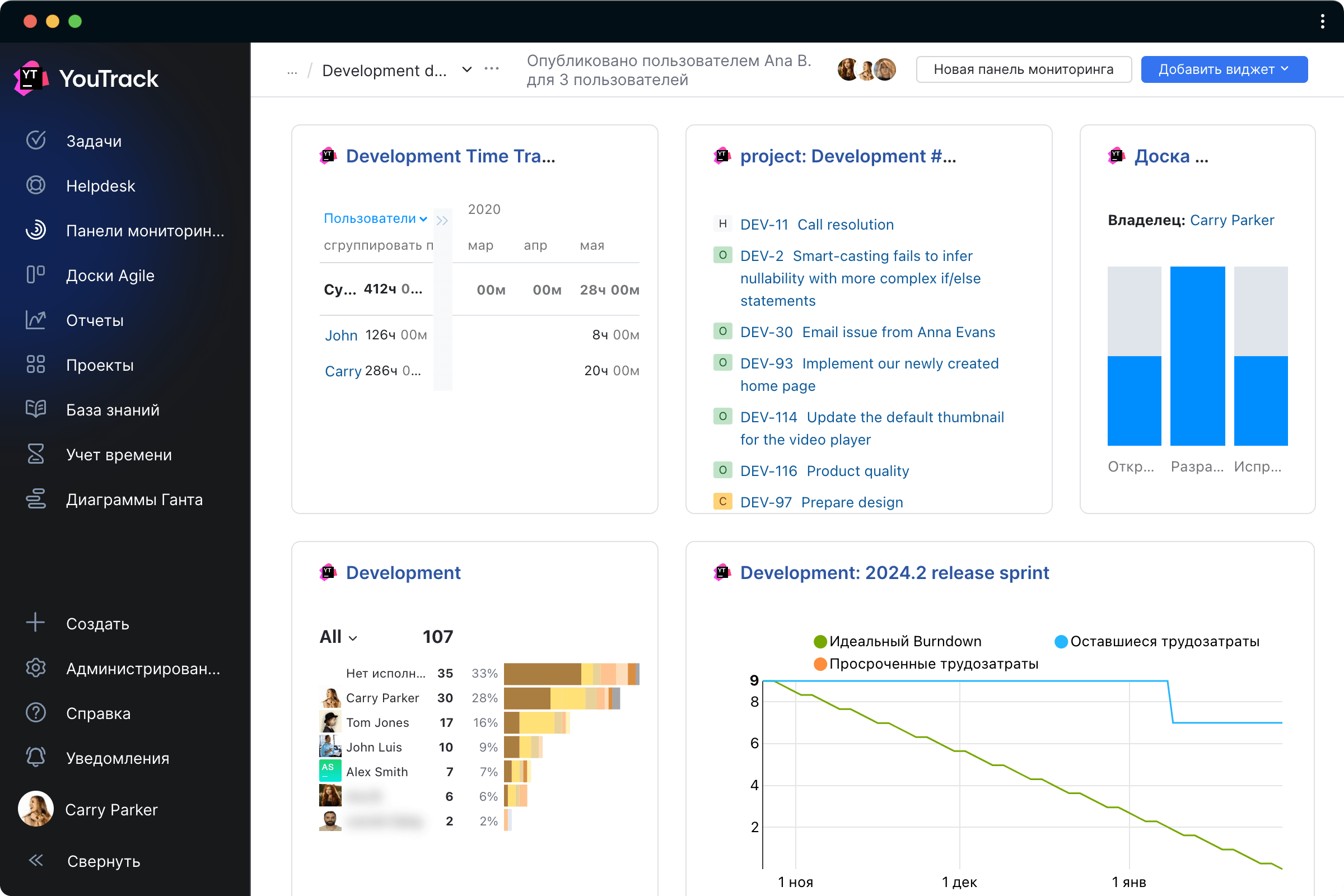Open Создать new item form
Image resolution: width=1344 pixels, height=896 pixels.
pos(97,622)
